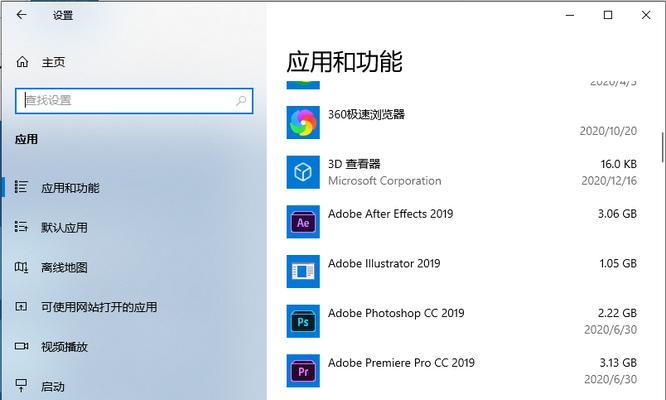
Task: Click the Premiere Pro Pr app icon
Action: tap(303, 371)
